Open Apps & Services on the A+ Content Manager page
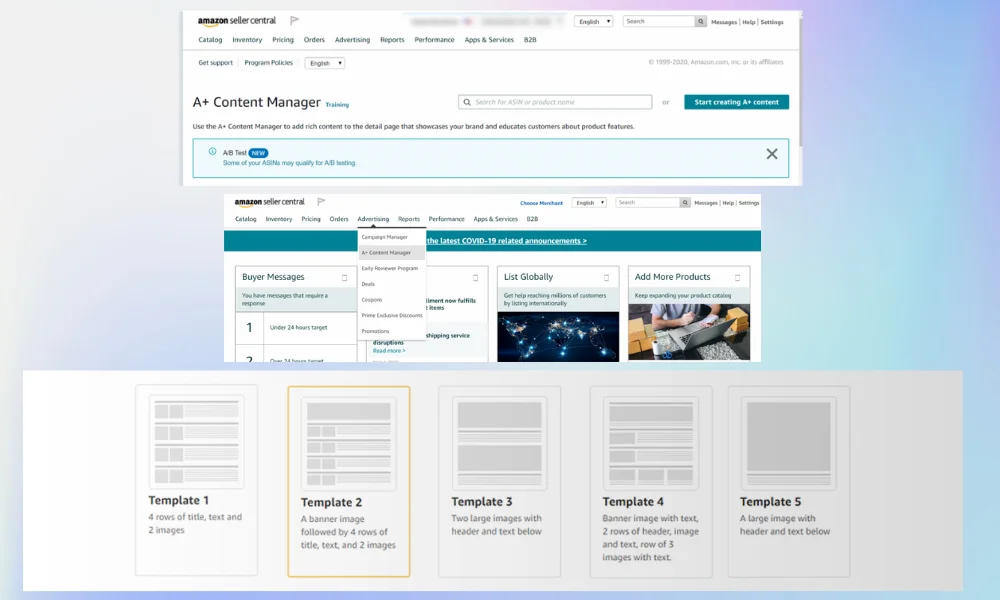Viewport: 1000px width, 600px height. click(489, 40)
